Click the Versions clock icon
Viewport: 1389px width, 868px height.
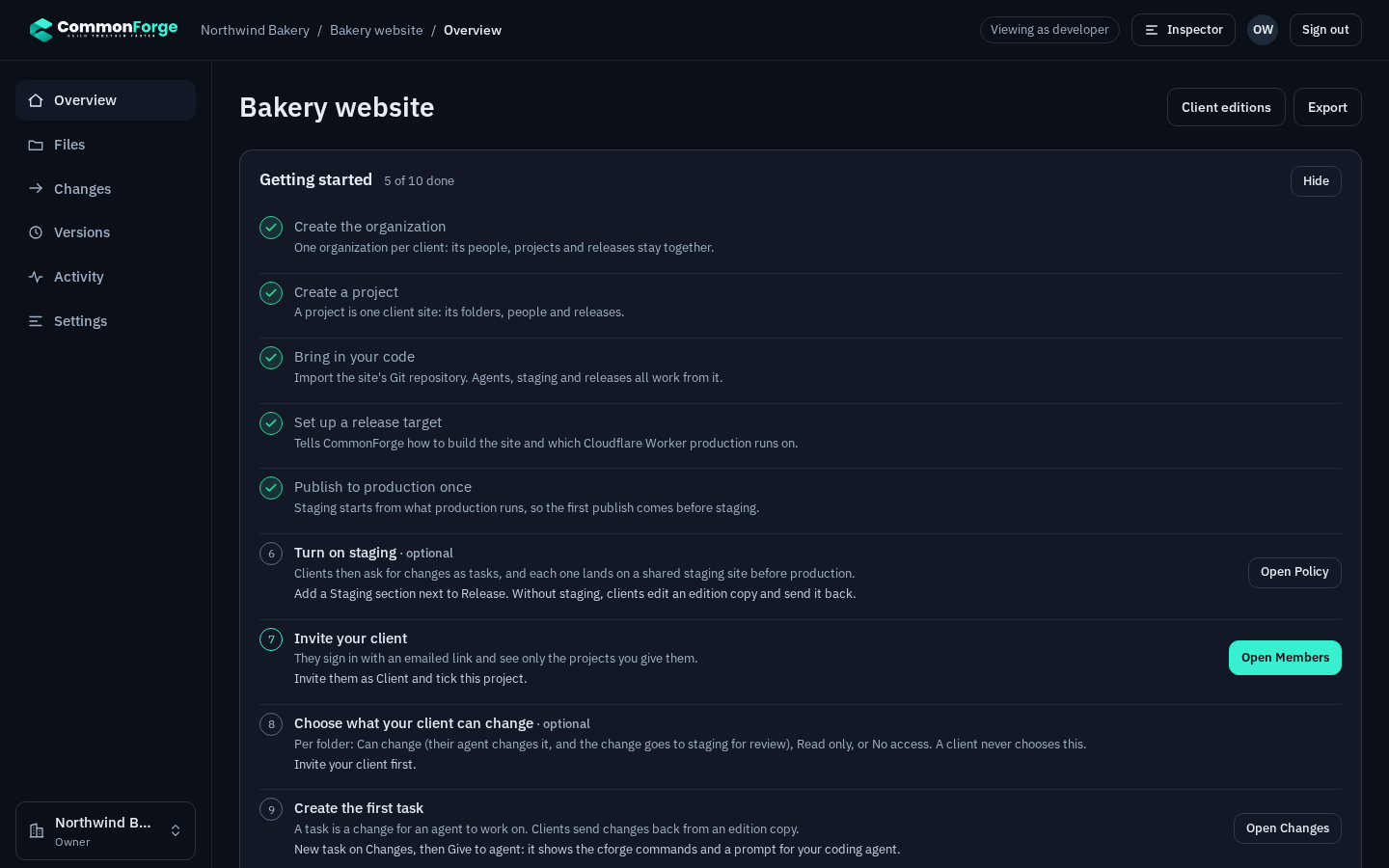(36, 232)
